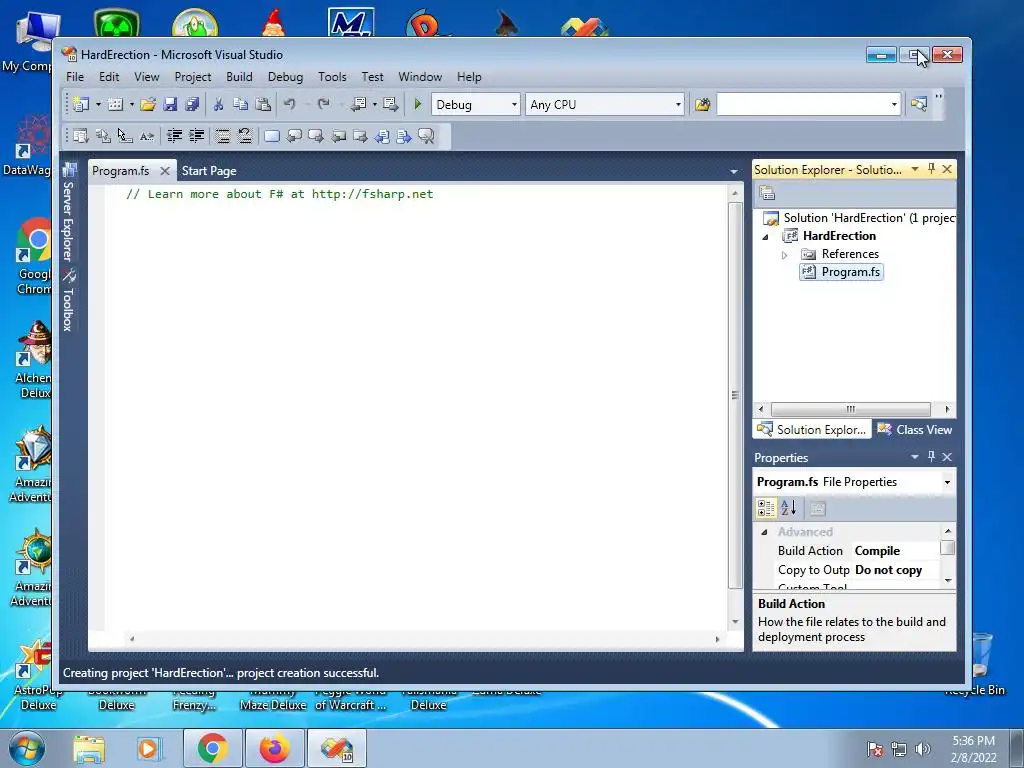1024x768 pixels.
Task: Open the New Project dropdown arrow
Action: pyautogui.click(x=98, y=104)
